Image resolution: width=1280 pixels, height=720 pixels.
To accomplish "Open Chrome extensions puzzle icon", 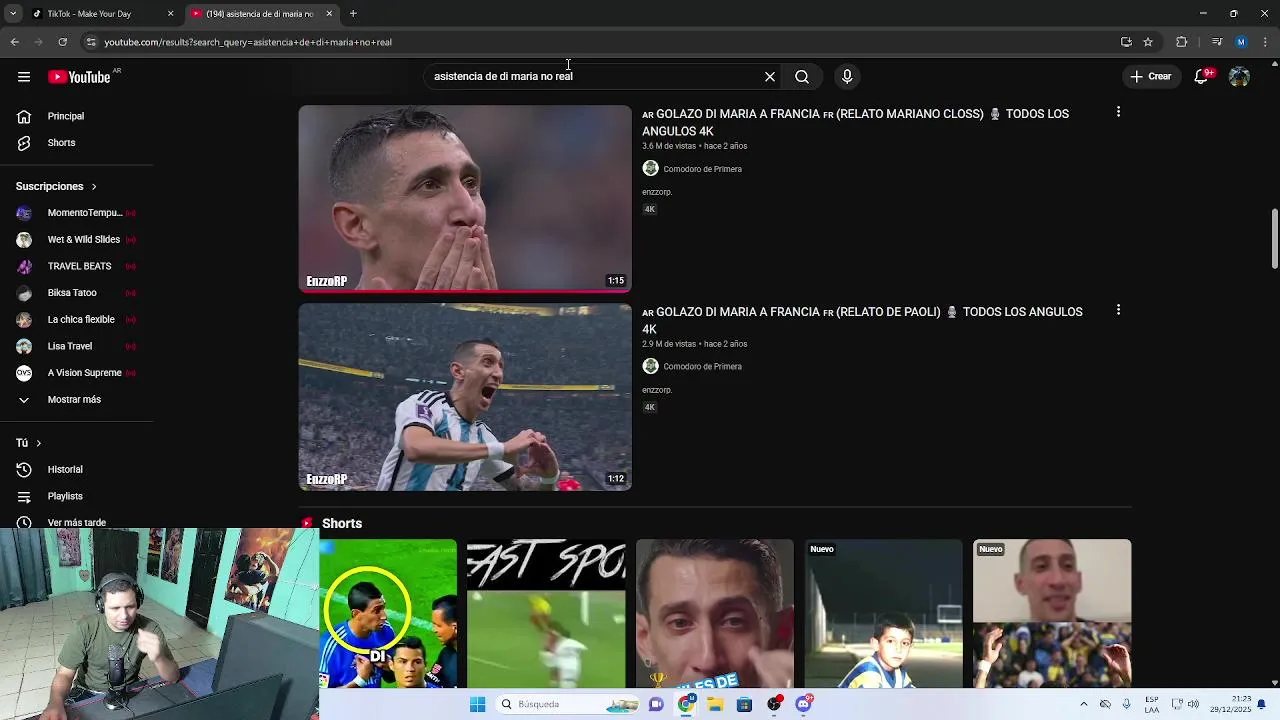I will coord(1181,42).
